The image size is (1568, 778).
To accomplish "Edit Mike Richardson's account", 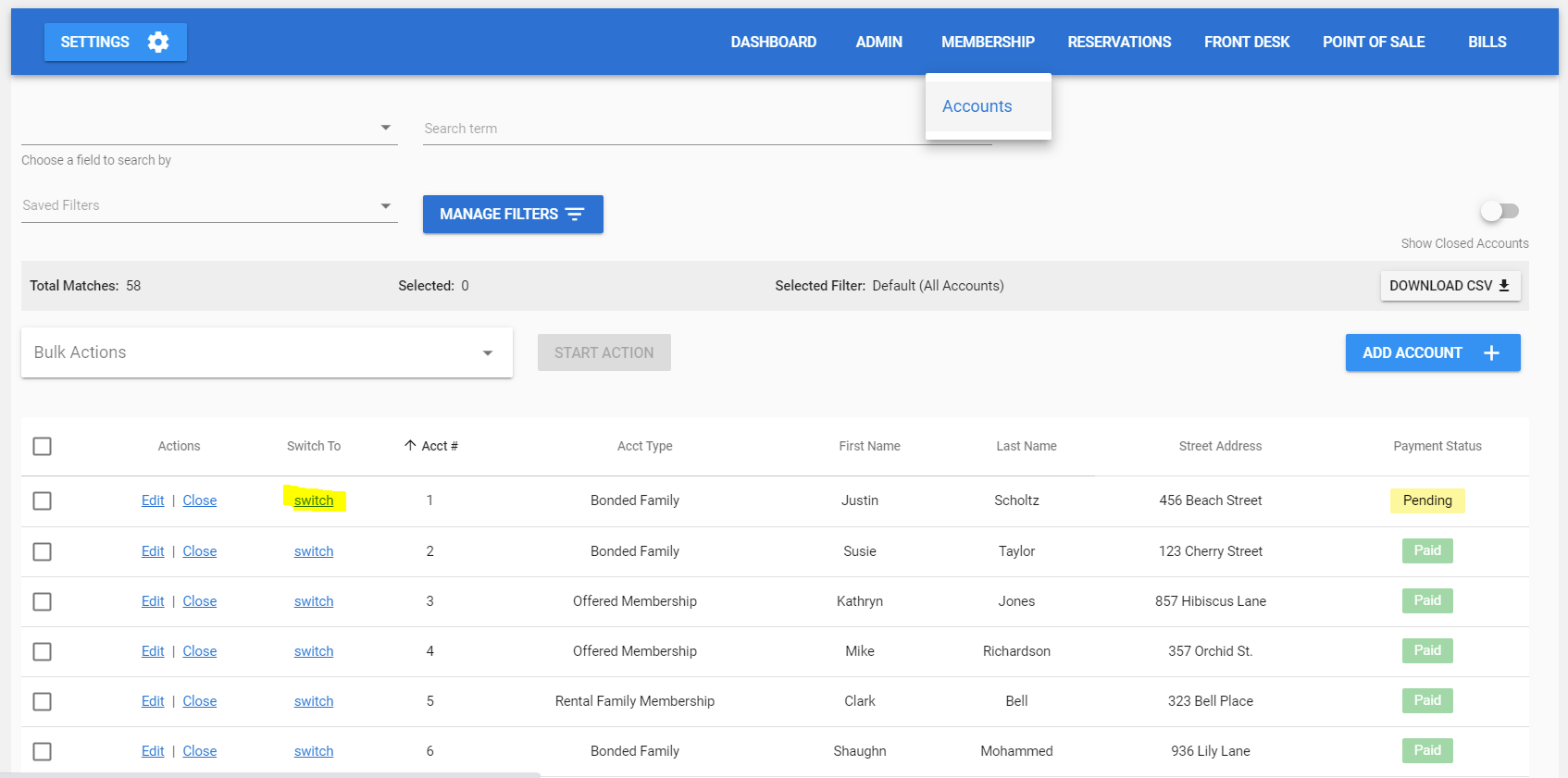I will [x=153, y=651].
